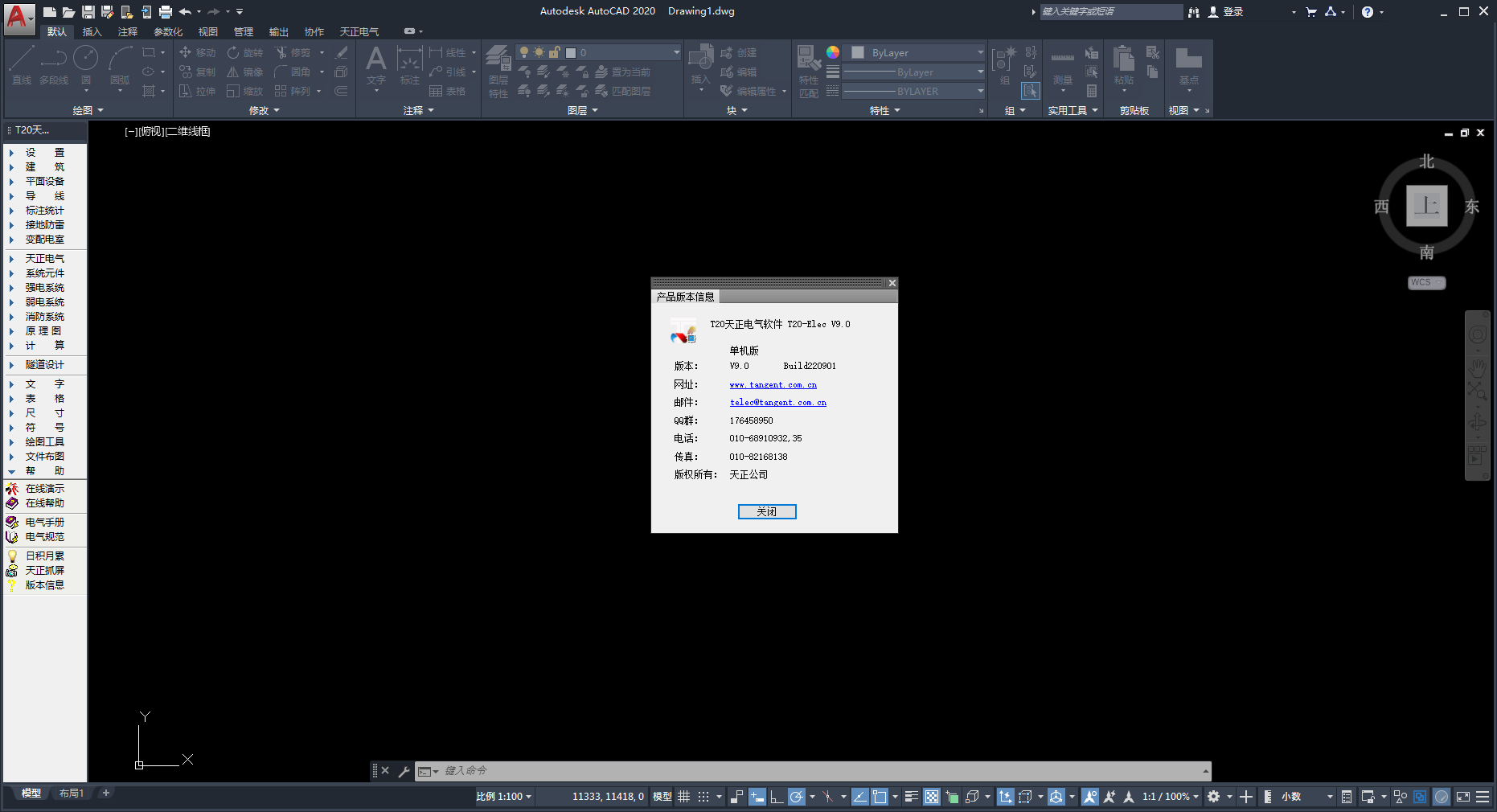Screen dimensions: 1497x812
Task: Open the 比例 1:100 scale dropdown
Action: tap(504, 797)
